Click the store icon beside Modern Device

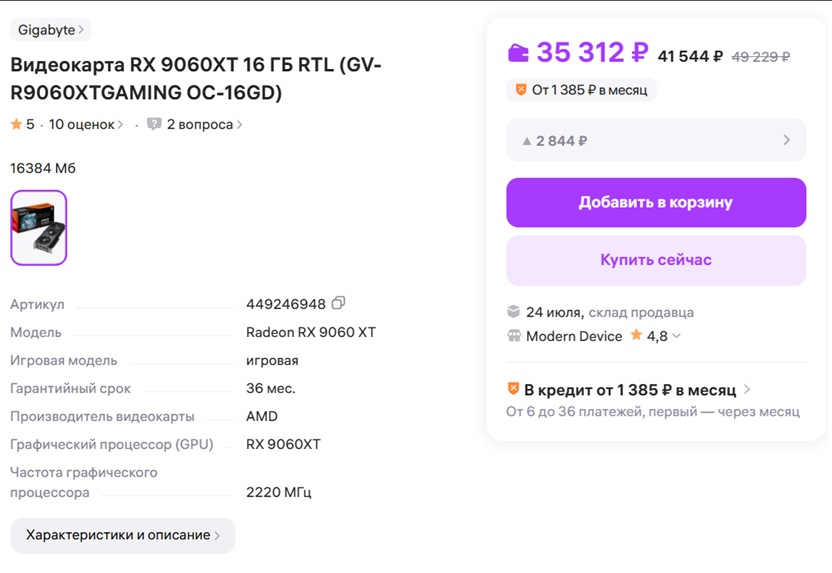point(514,336)
